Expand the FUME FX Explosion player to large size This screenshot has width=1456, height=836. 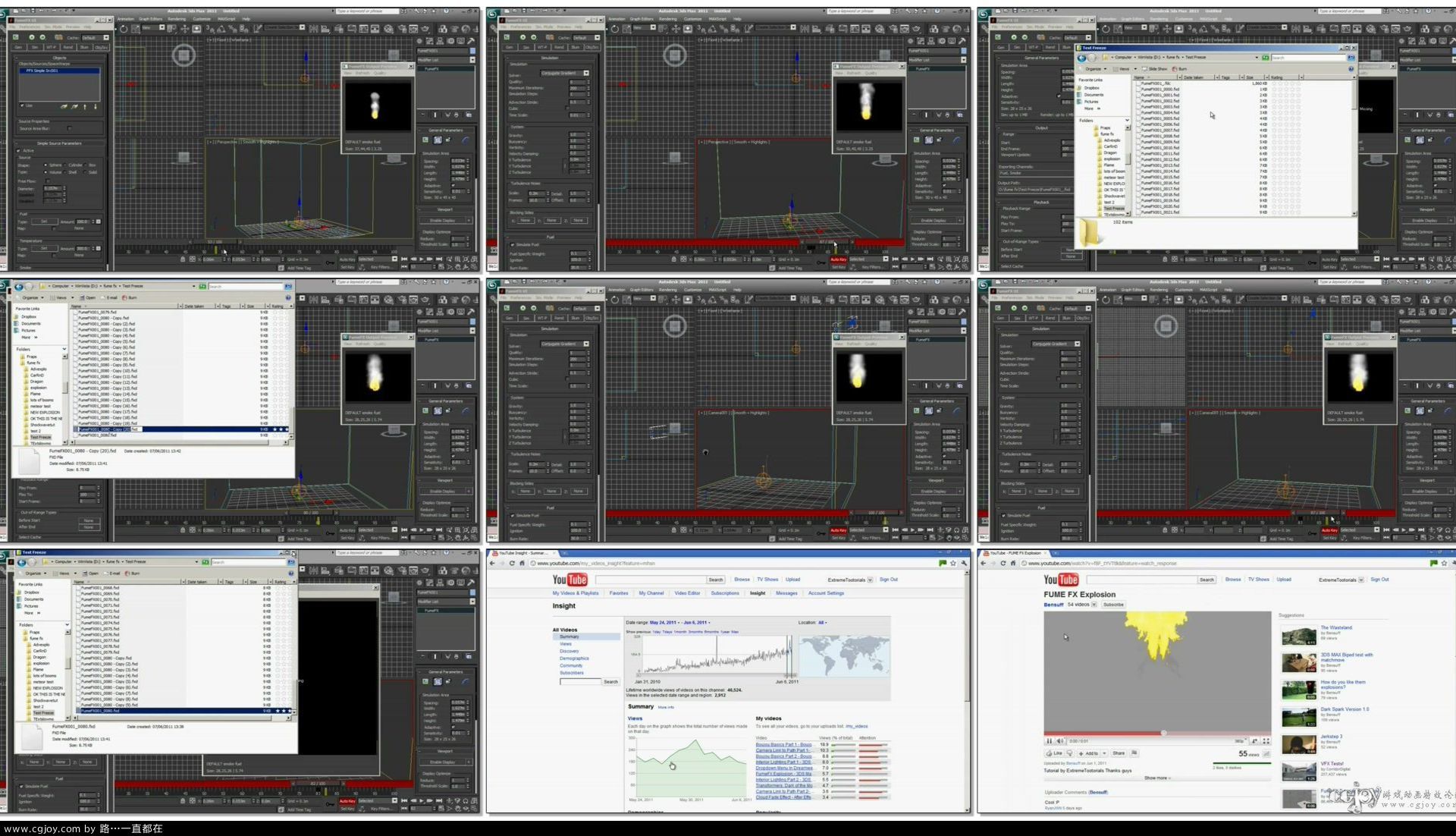1255,740
